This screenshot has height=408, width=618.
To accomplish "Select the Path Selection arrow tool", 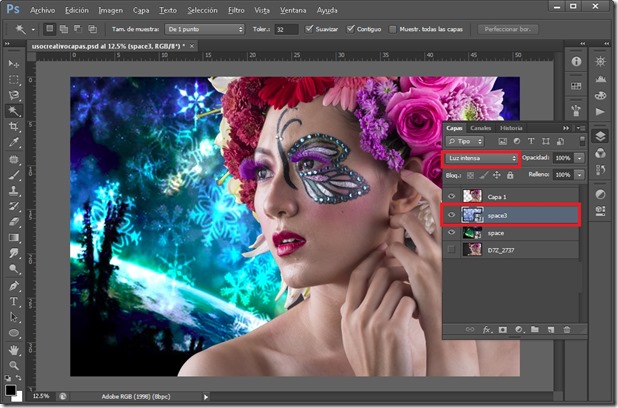I will point(14,317).
